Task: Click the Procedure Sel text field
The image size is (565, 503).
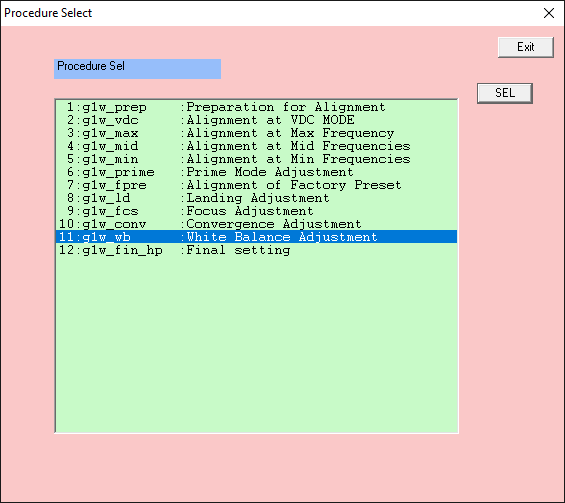Action: (137, 69)
